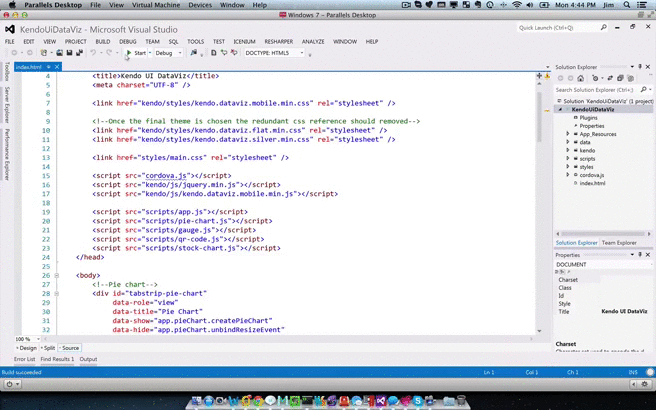Click the Save All icon in toolbar
Image resolution: width=656 pixels, height=410 pixels.
[79, 53]
